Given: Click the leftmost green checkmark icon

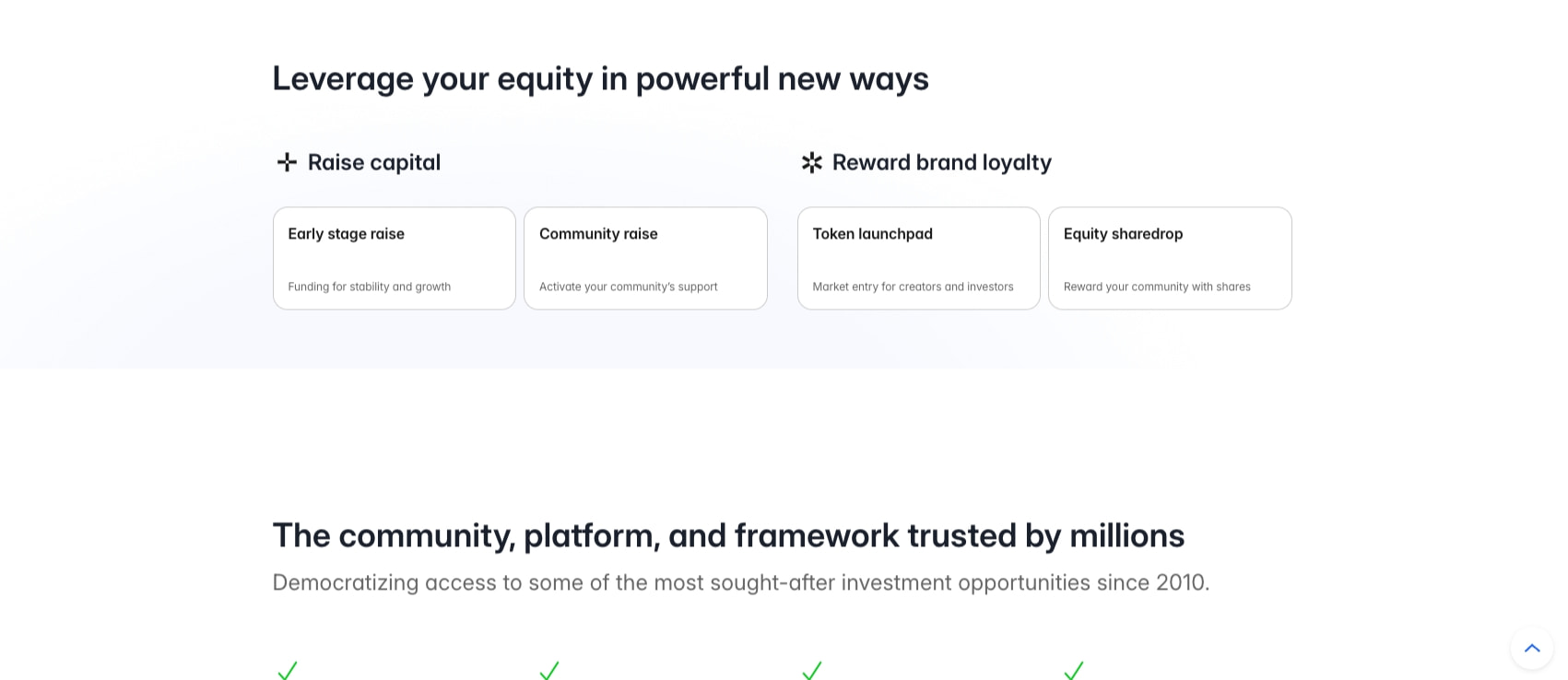Looking at the screenshot, I should 287,670.
